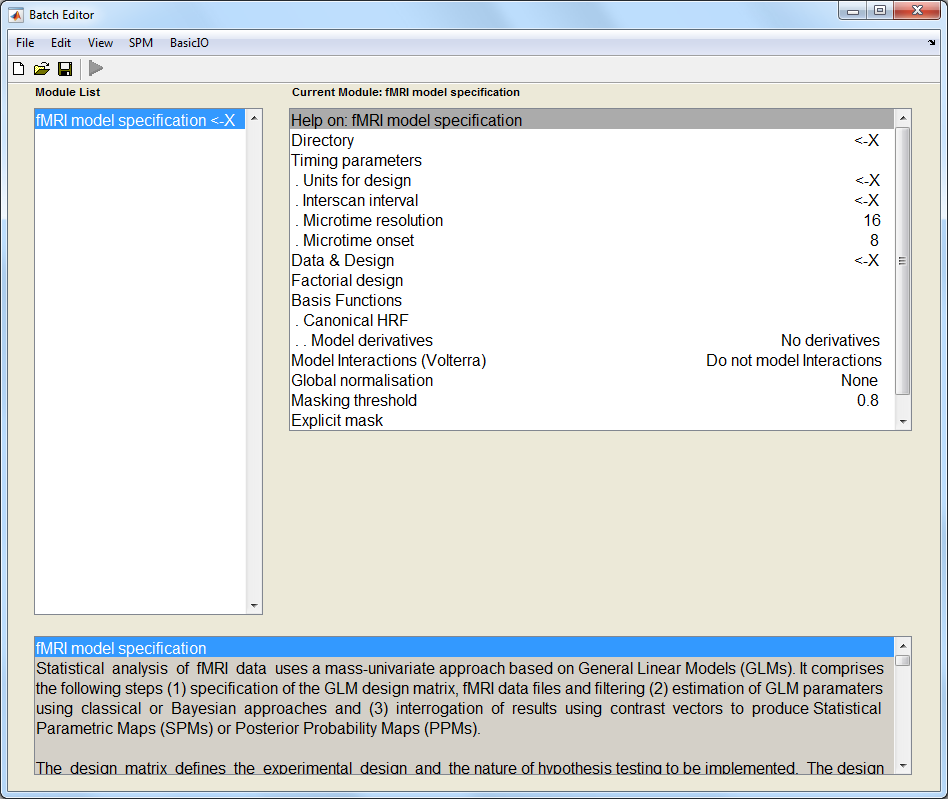Select Global normalisation setting
The width and height of the screenshot is (948, 799).
click(362, 381)
